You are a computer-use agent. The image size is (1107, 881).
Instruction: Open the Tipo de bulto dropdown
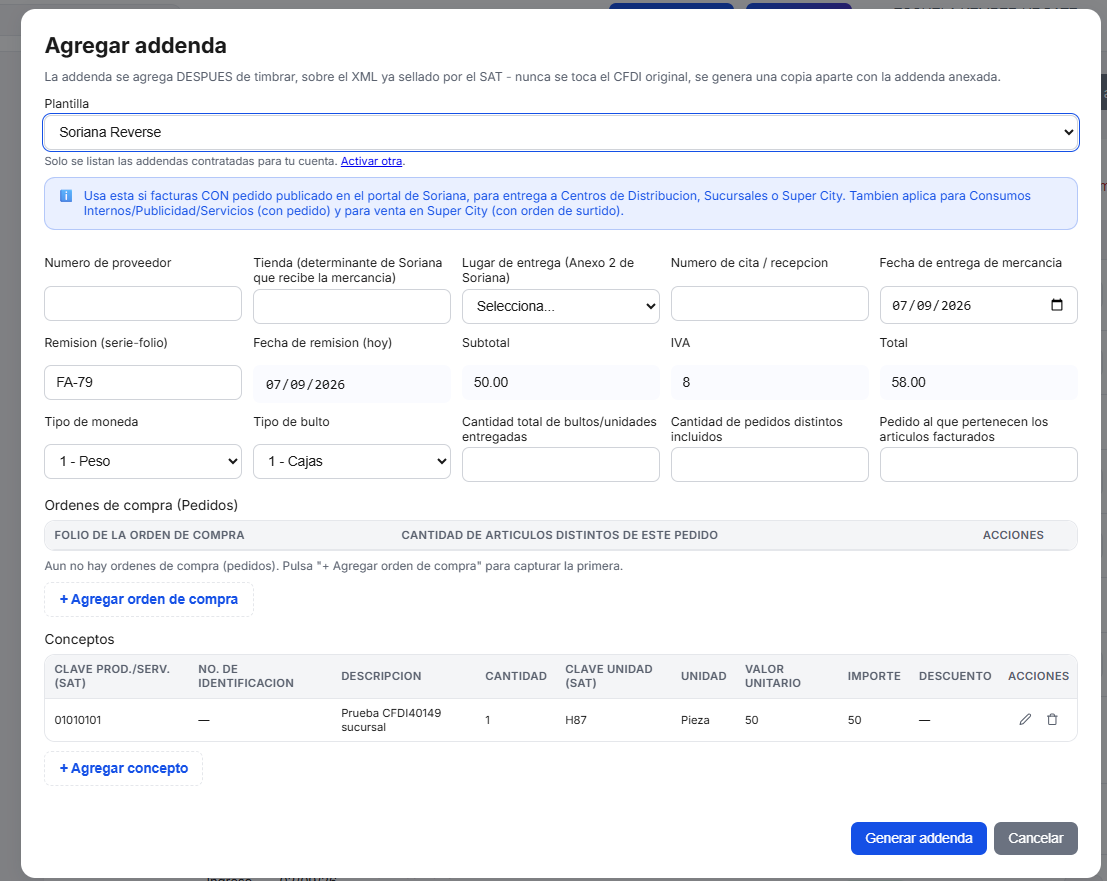pos(352,461)
